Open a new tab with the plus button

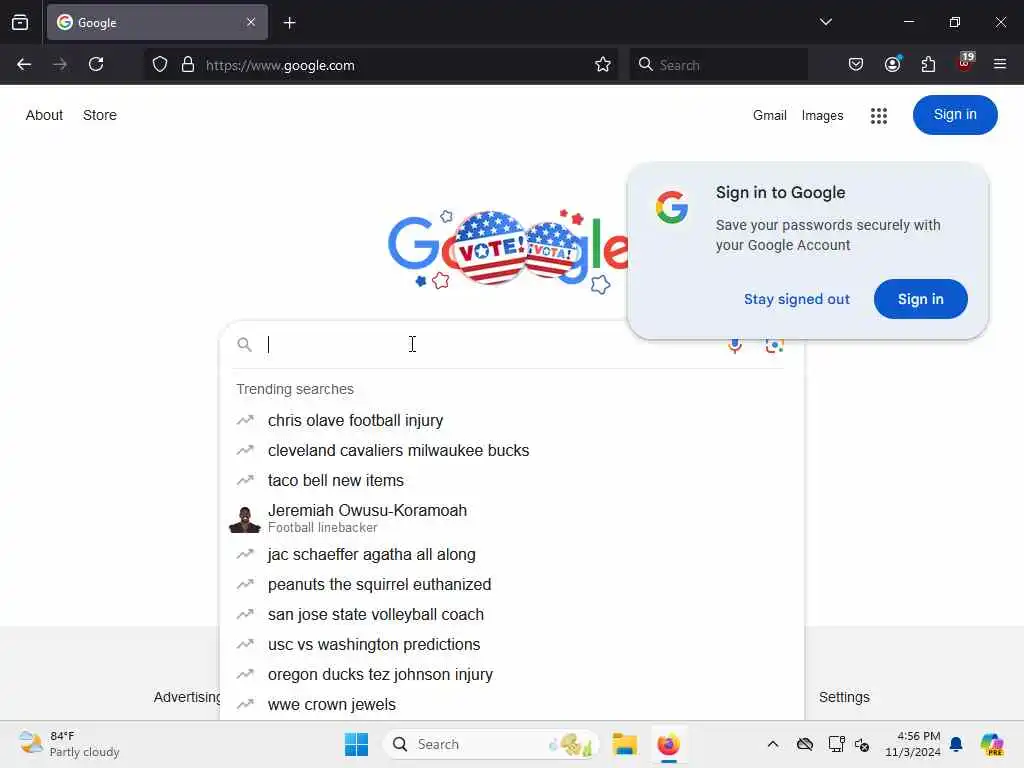(x=290, y=23)
